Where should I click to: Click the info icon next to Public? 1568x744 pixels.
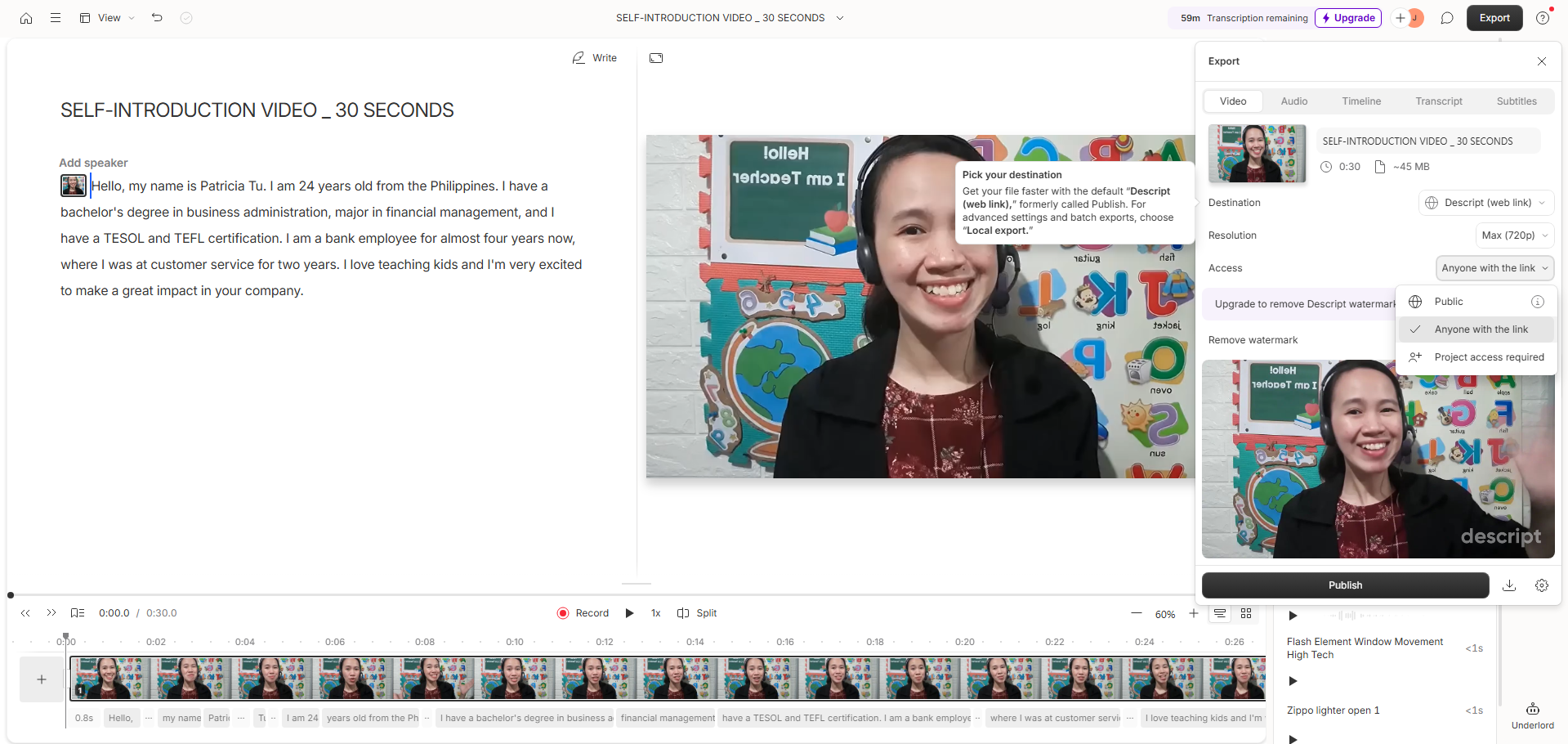click(x=1538, y=302)
